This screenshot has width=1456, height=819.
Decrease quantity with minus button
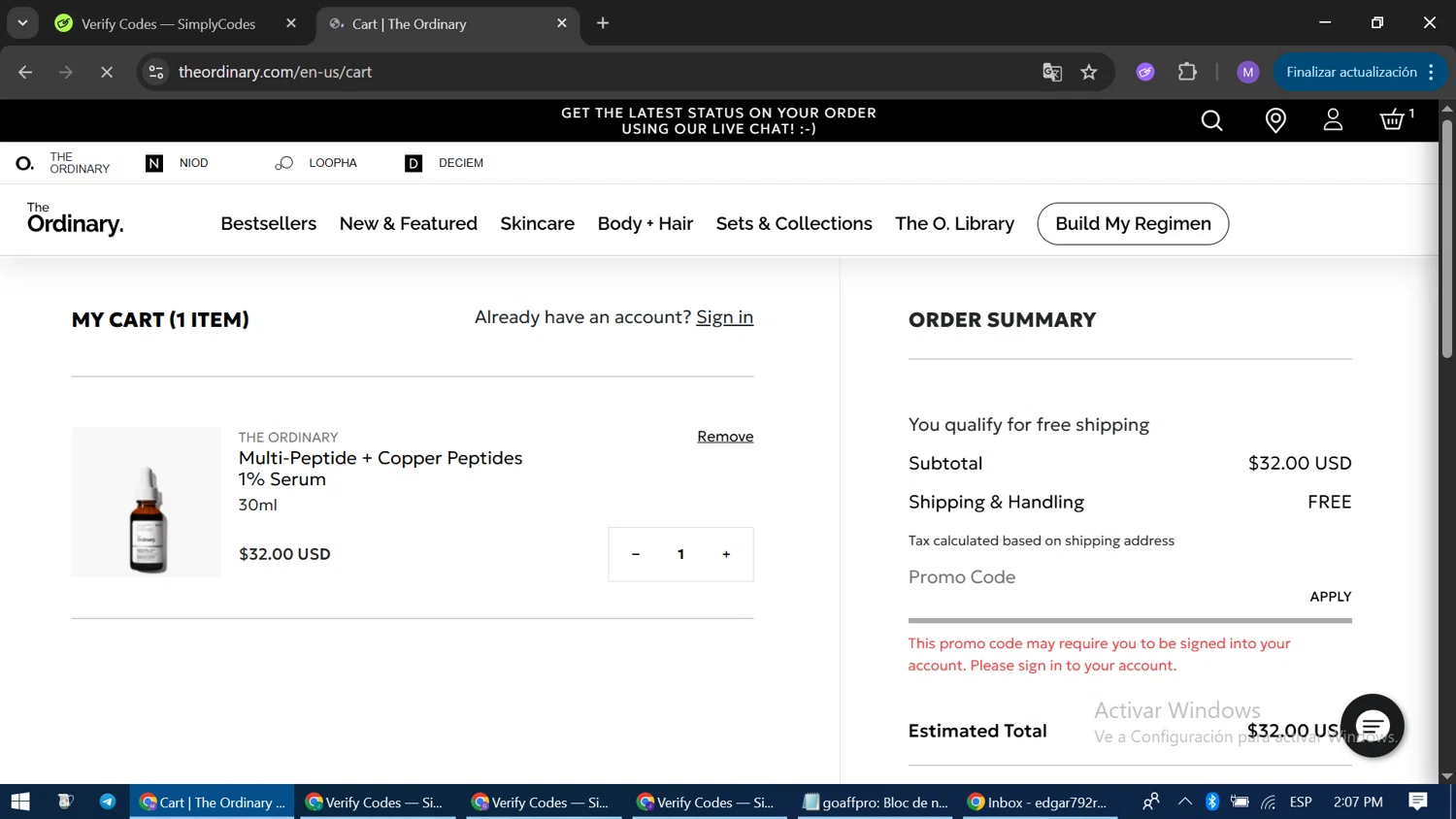tap(636, 554)
